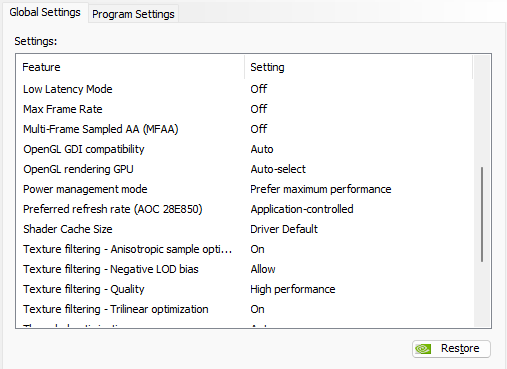The image size is (507, 369).
Task: Click the Setting column header
Action: (358, 67)
